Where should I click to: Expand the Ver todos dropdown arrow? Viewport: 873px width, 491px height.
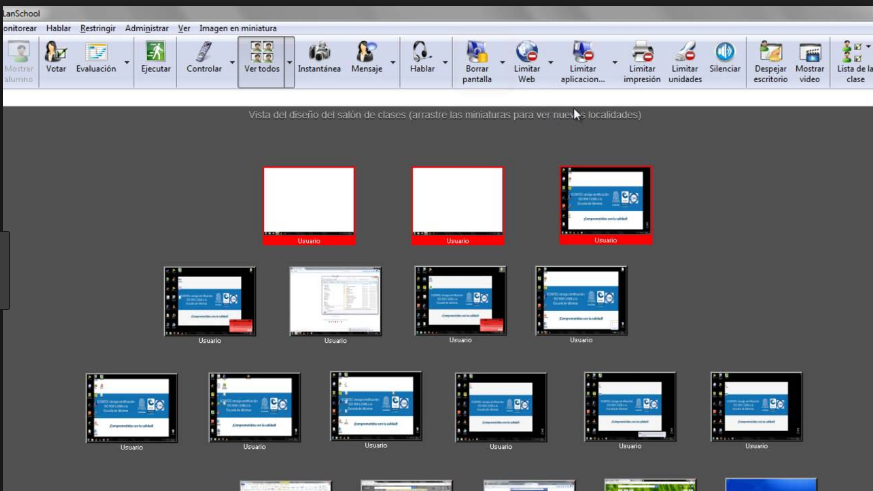pos(290,62)
